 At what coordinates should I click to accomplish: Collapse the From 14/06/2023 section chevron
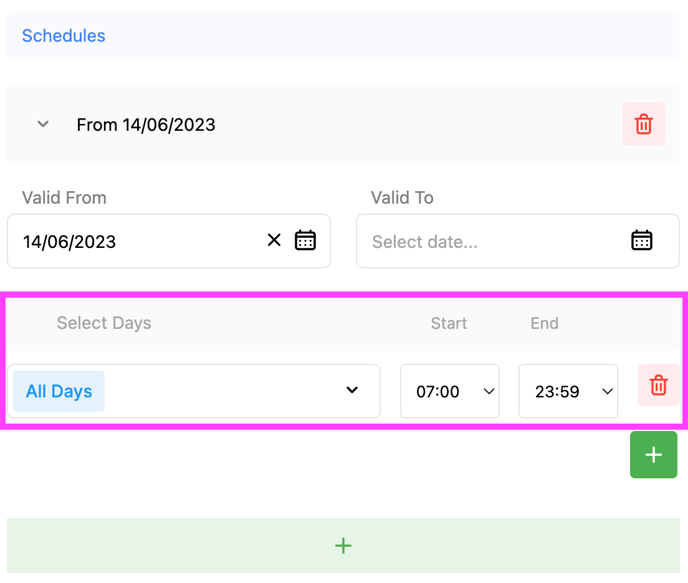43,125
